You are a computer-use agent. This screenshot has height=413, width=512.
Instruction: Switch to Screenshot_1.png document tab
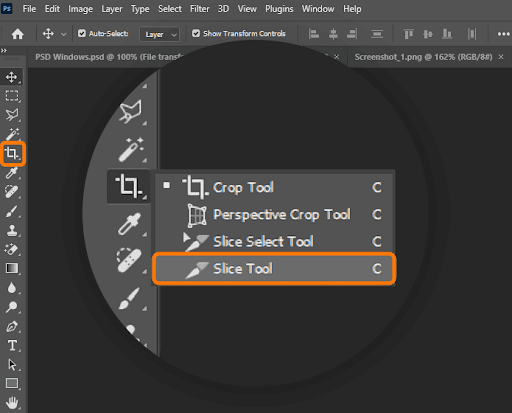tap(423, 57)
